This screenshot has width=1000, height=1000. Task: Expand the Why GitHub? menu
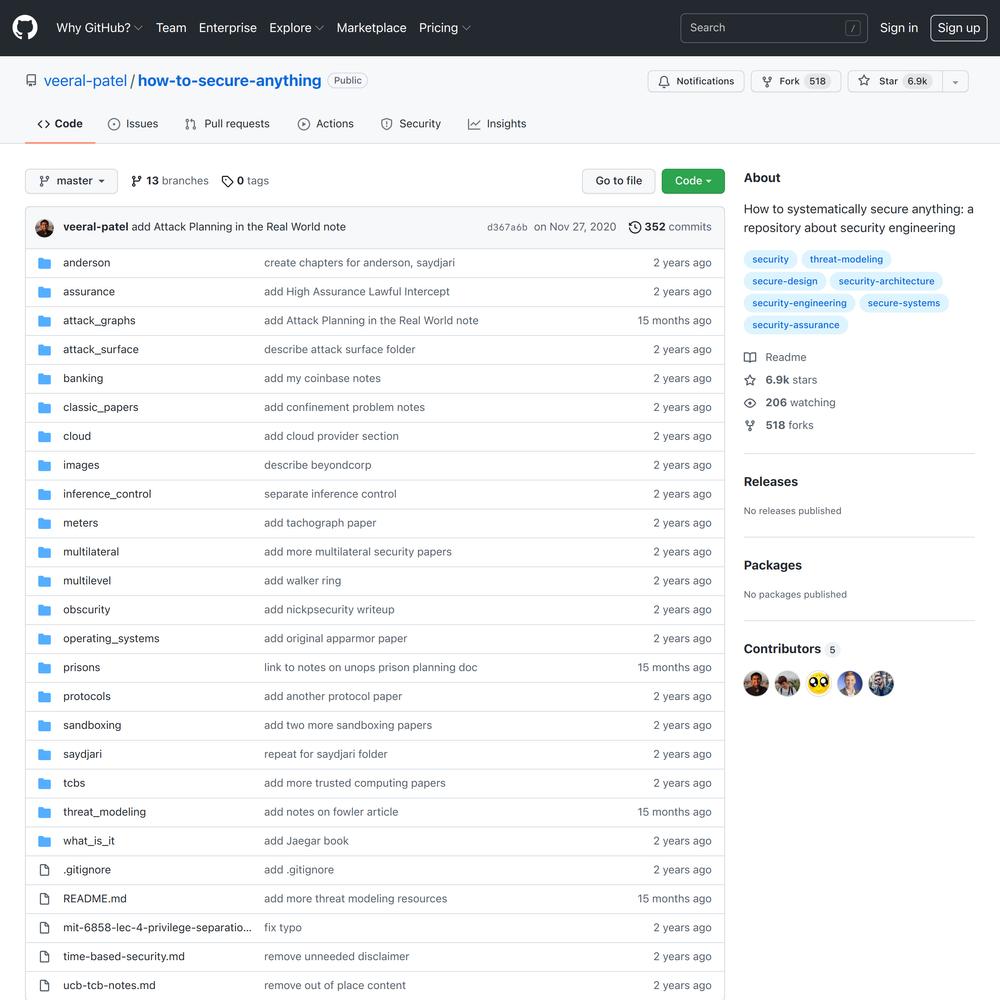[99, 28]
